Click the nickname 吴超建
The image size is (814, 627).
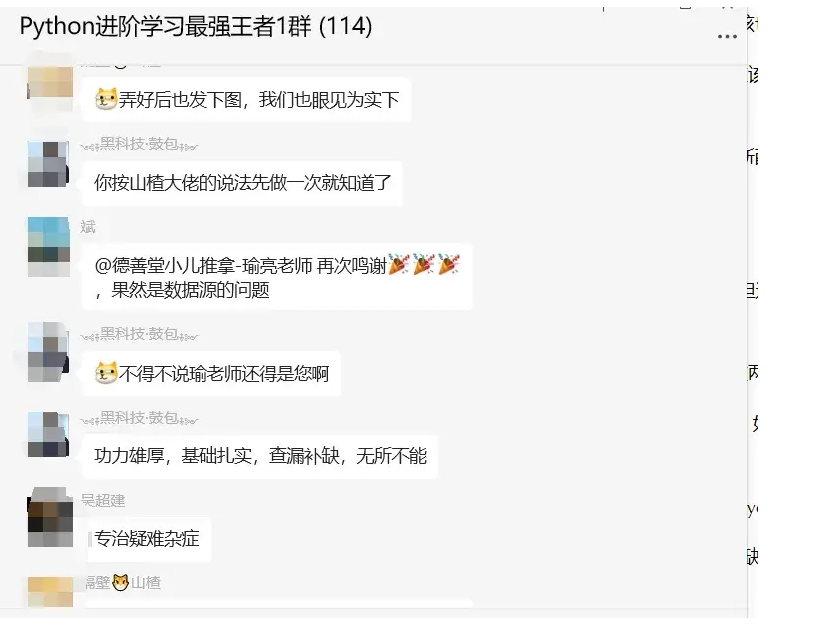103,500
